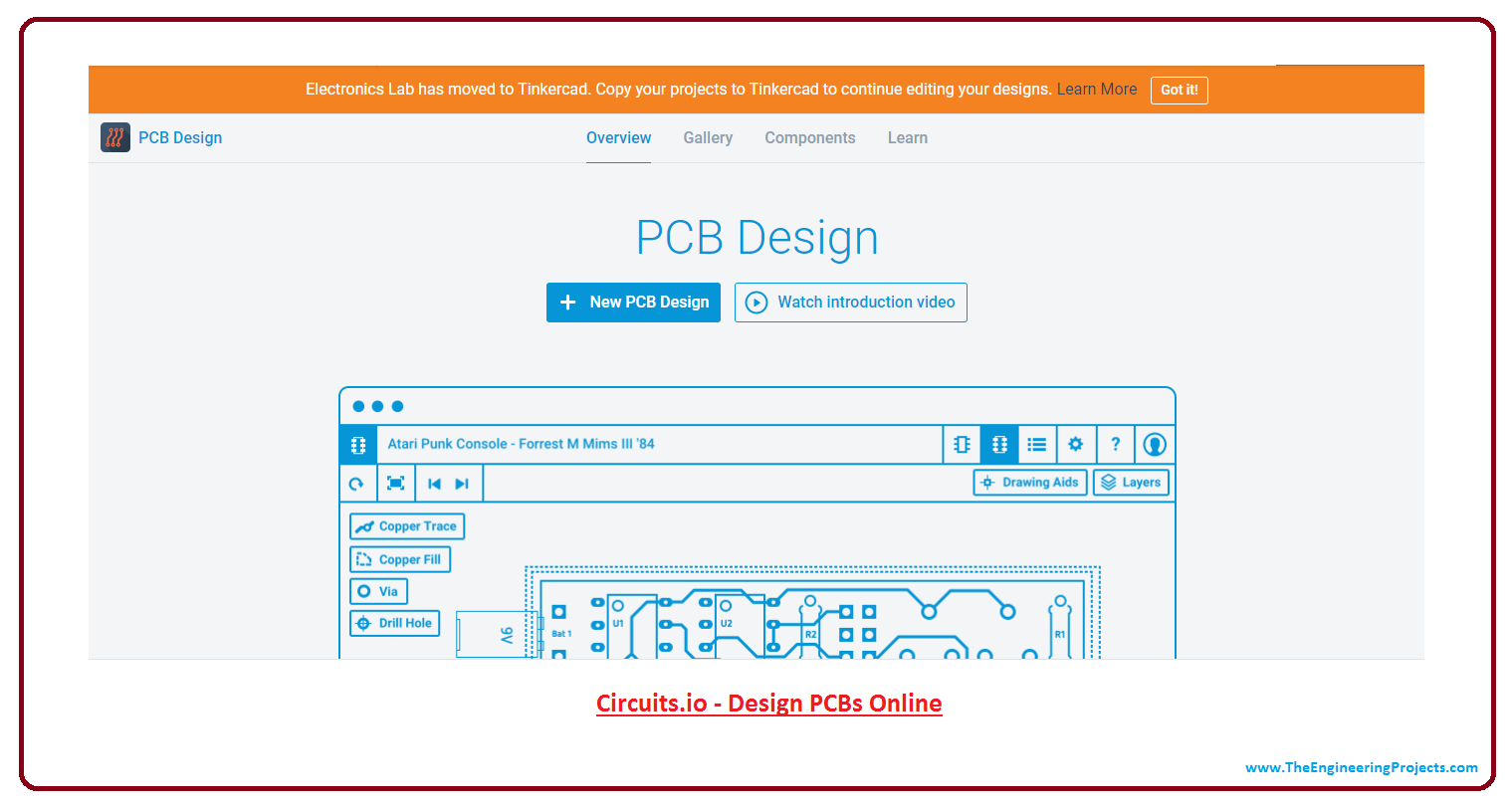Step backward with previous icon
The height and width of the screenshot is (812, 1511).
(x=434, y=484)
